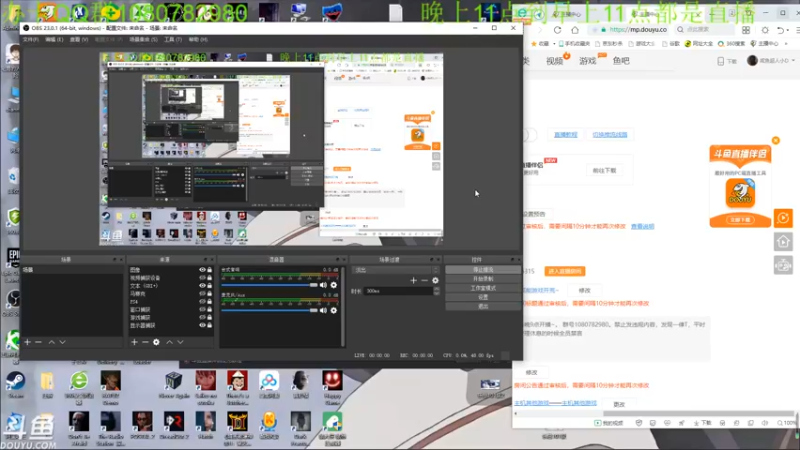Open desktop audio settings gear in mixer
The width and height of the screenshot is (800, 450).
(x=334, y=285)
